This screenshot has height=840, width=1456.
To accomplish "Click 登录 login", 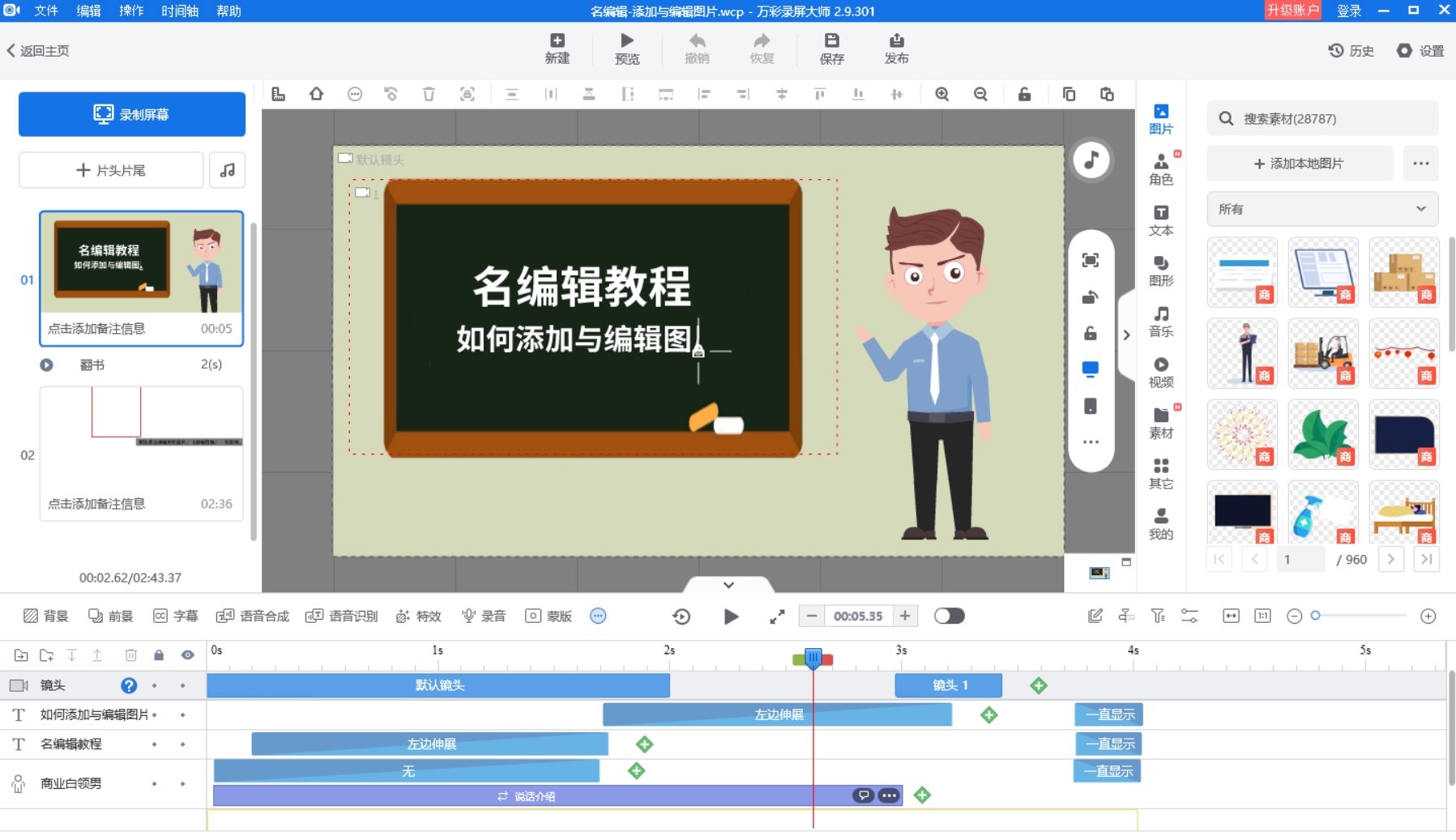I will coord(1349,11).
